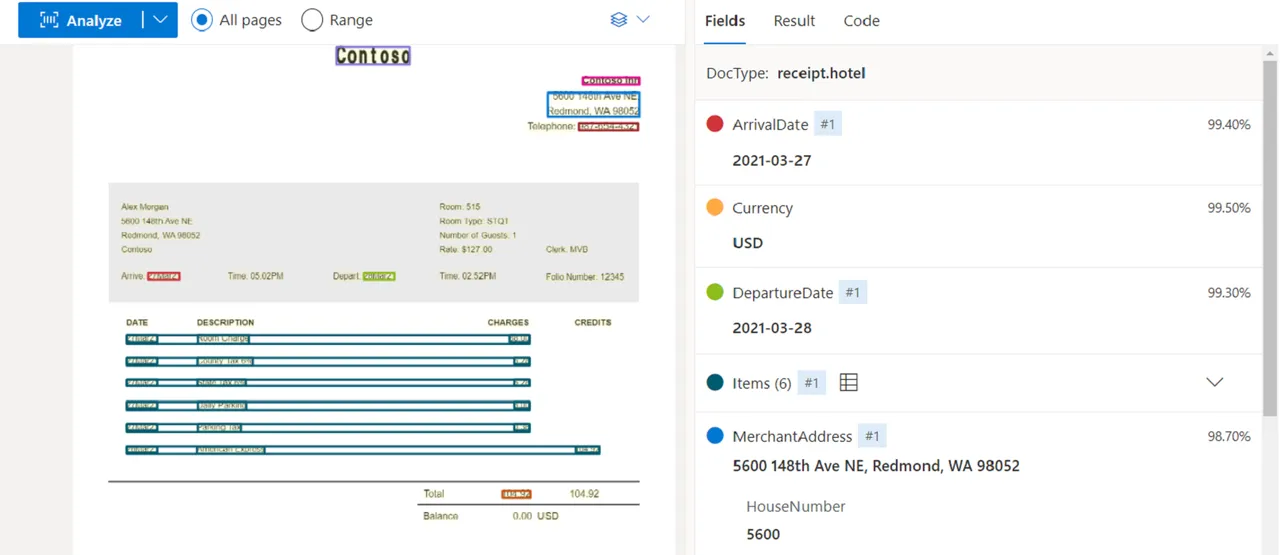Select the Items (6) field label
This screenshot has height=555, width=1280.
click(x=762, y=383)
